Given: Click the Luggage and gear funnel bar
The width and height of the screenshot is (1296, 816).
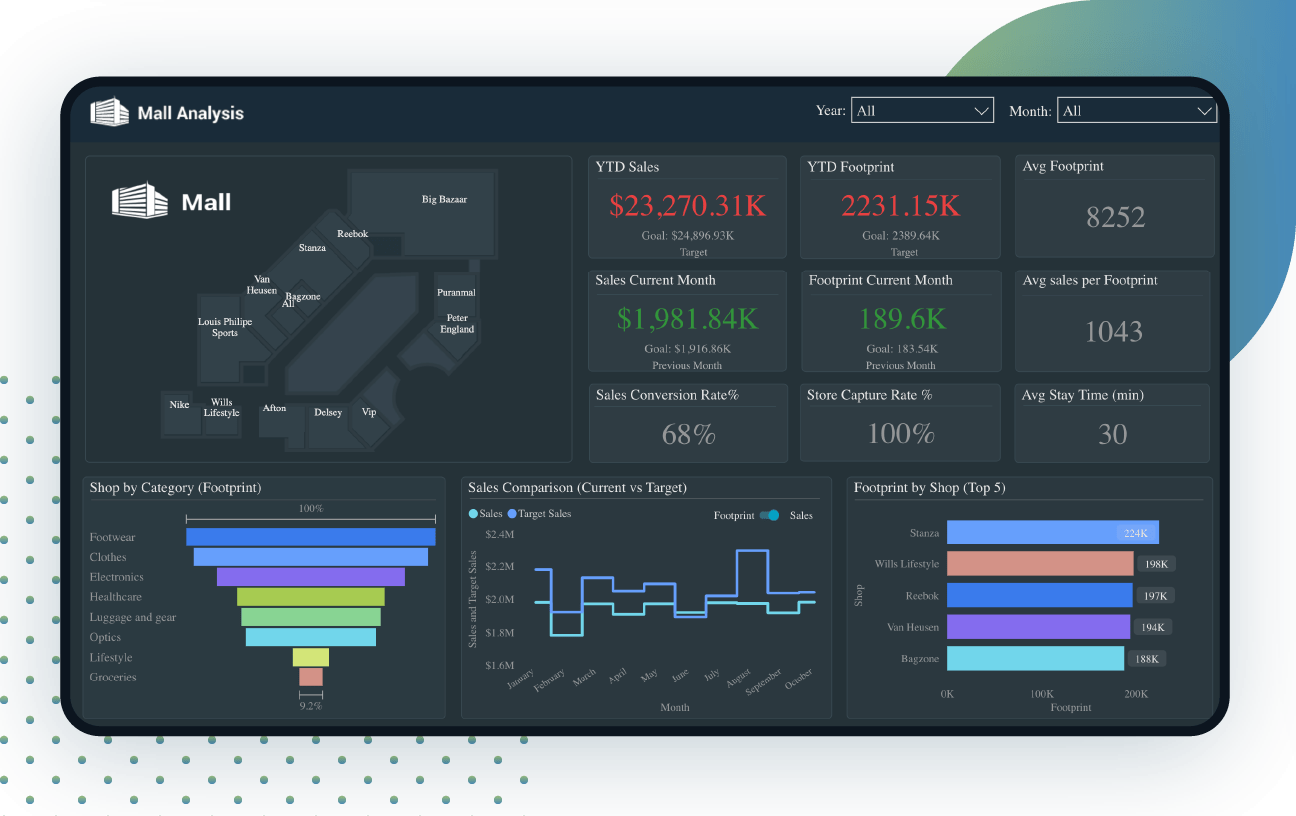Looking at the screenshot, I should 311,617.
